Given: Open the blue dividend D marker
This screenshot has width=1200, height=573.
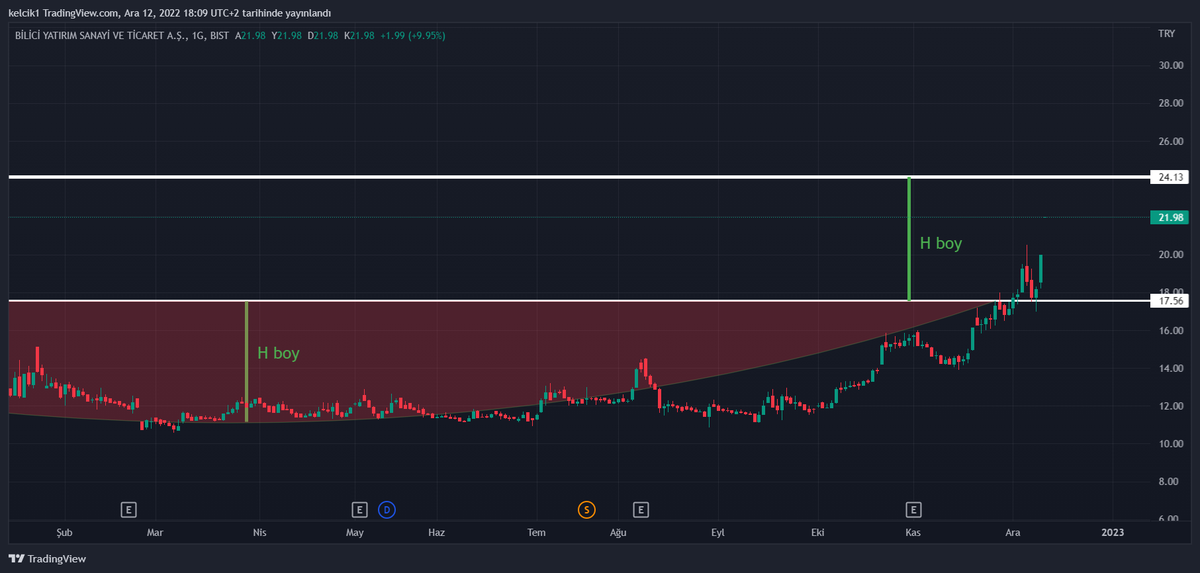Looking at the screenshot, I should [386, 510].
